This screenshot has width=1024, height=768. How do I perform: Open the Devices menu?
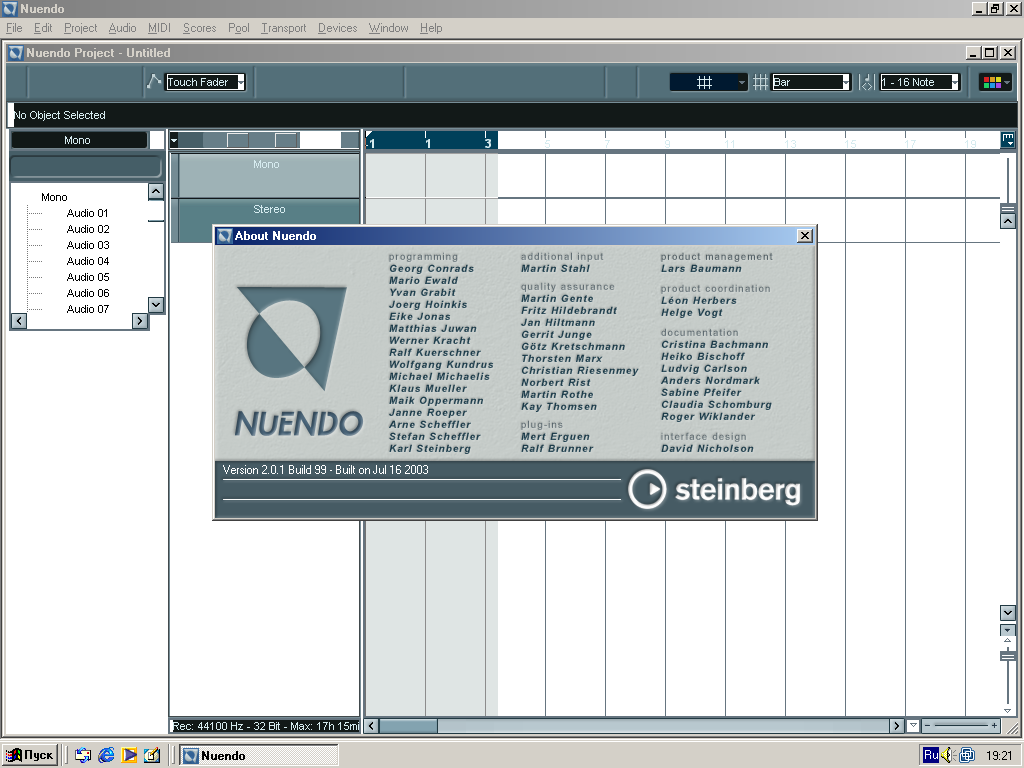point(337,28)
